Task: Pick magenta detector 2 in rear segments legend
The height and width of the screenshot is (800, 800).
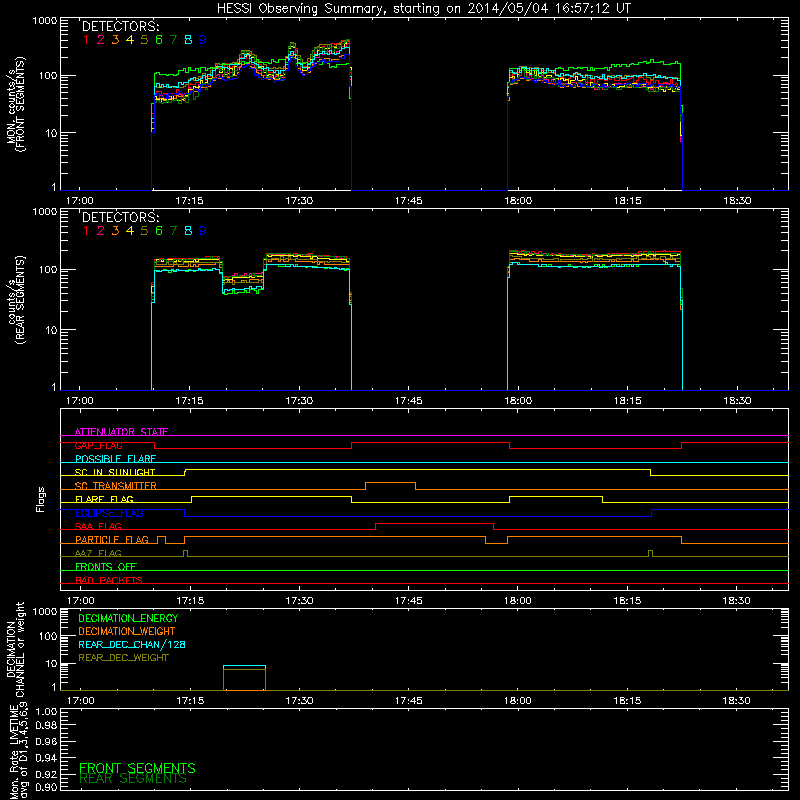Action: [x=101, y=231]
